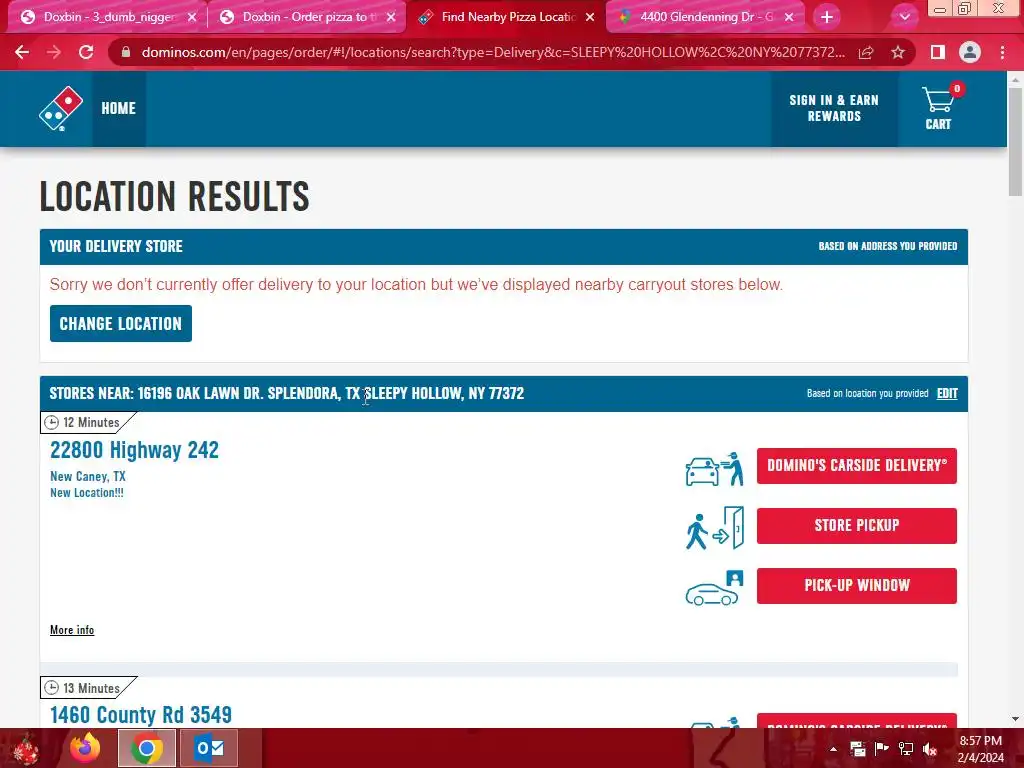This screenshot has height=768, width=1024.
Task: Choose Store Pickup for Highway 242
Action: [x=857, y=526]
